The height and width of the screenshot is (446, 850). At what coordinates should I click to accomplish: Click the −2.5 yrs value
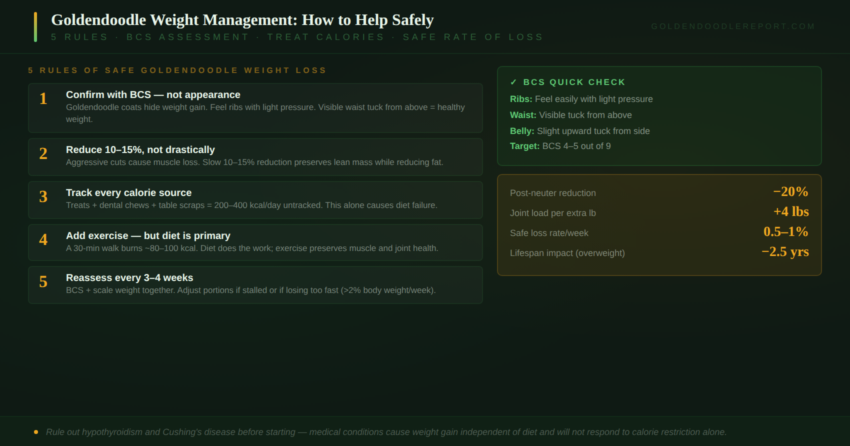click(785, 251)
